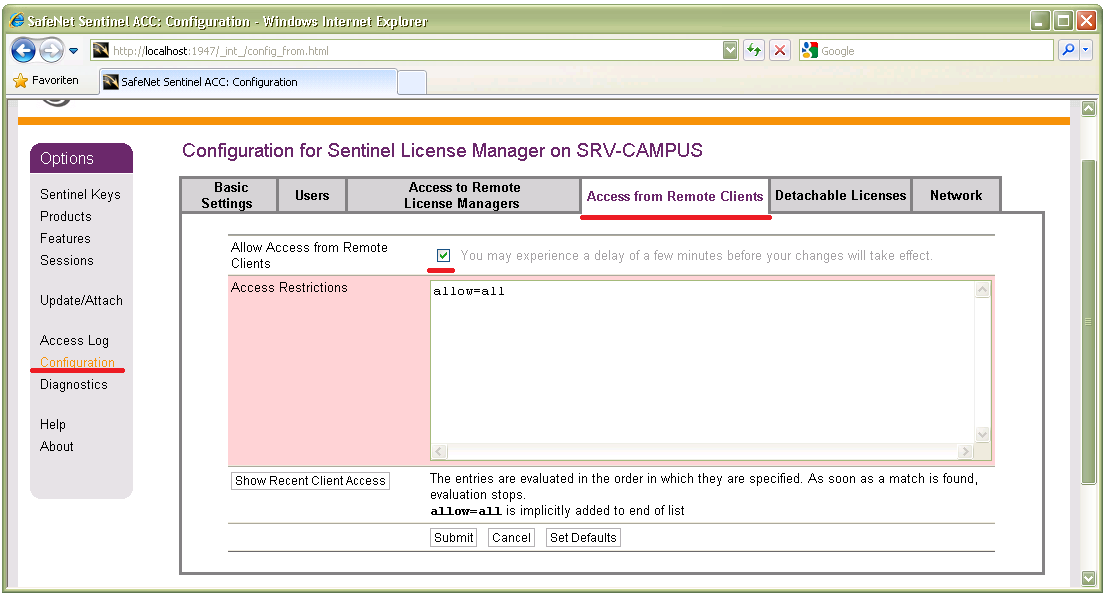
Task: Click the Submit button
Action: click(454, 538)
